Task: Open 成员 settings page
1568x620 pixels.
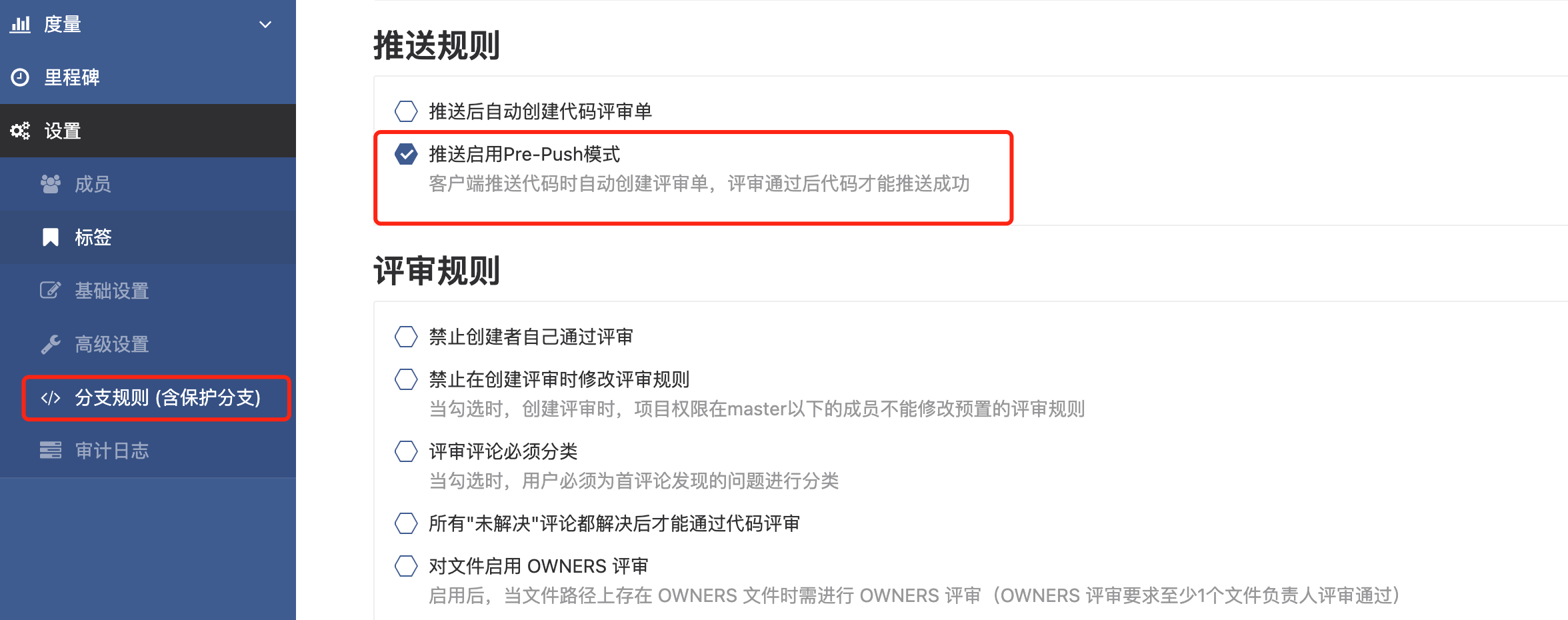Action: [x=148, y=184]
